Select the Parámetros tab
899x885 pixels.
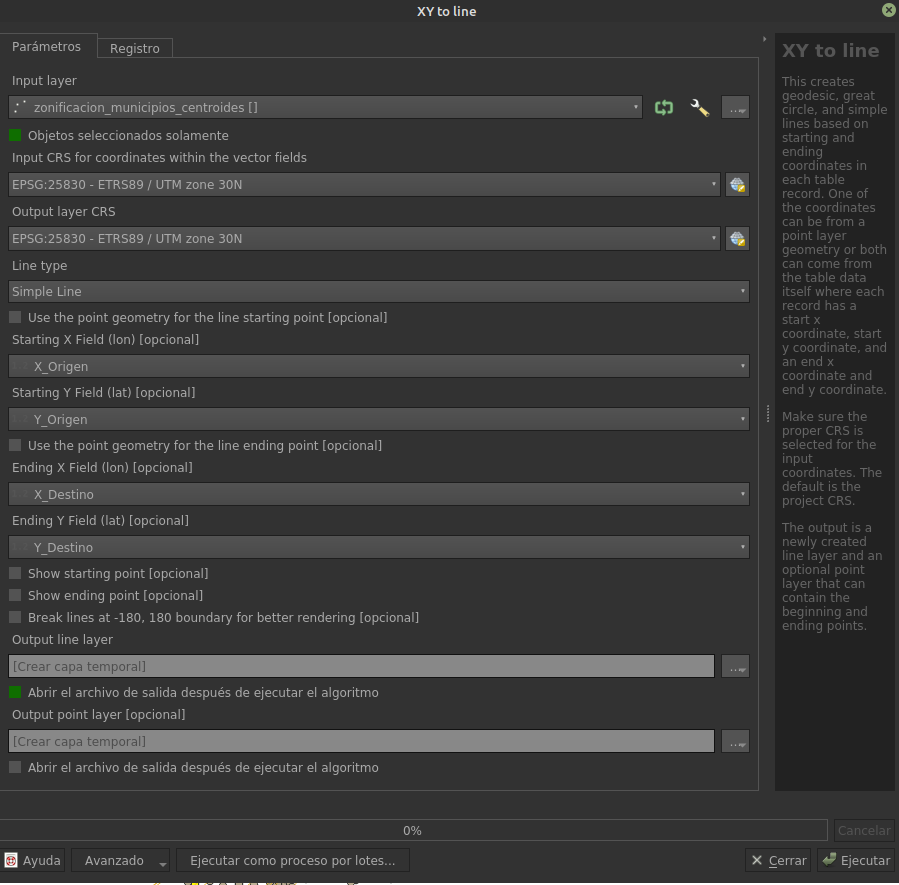point(47,47)
